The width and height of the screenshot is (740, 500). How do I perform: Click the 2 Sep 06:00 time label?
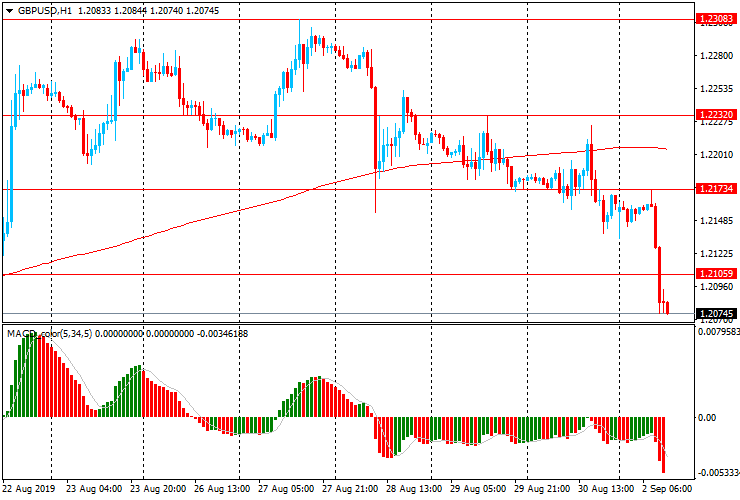pos(667,489)
